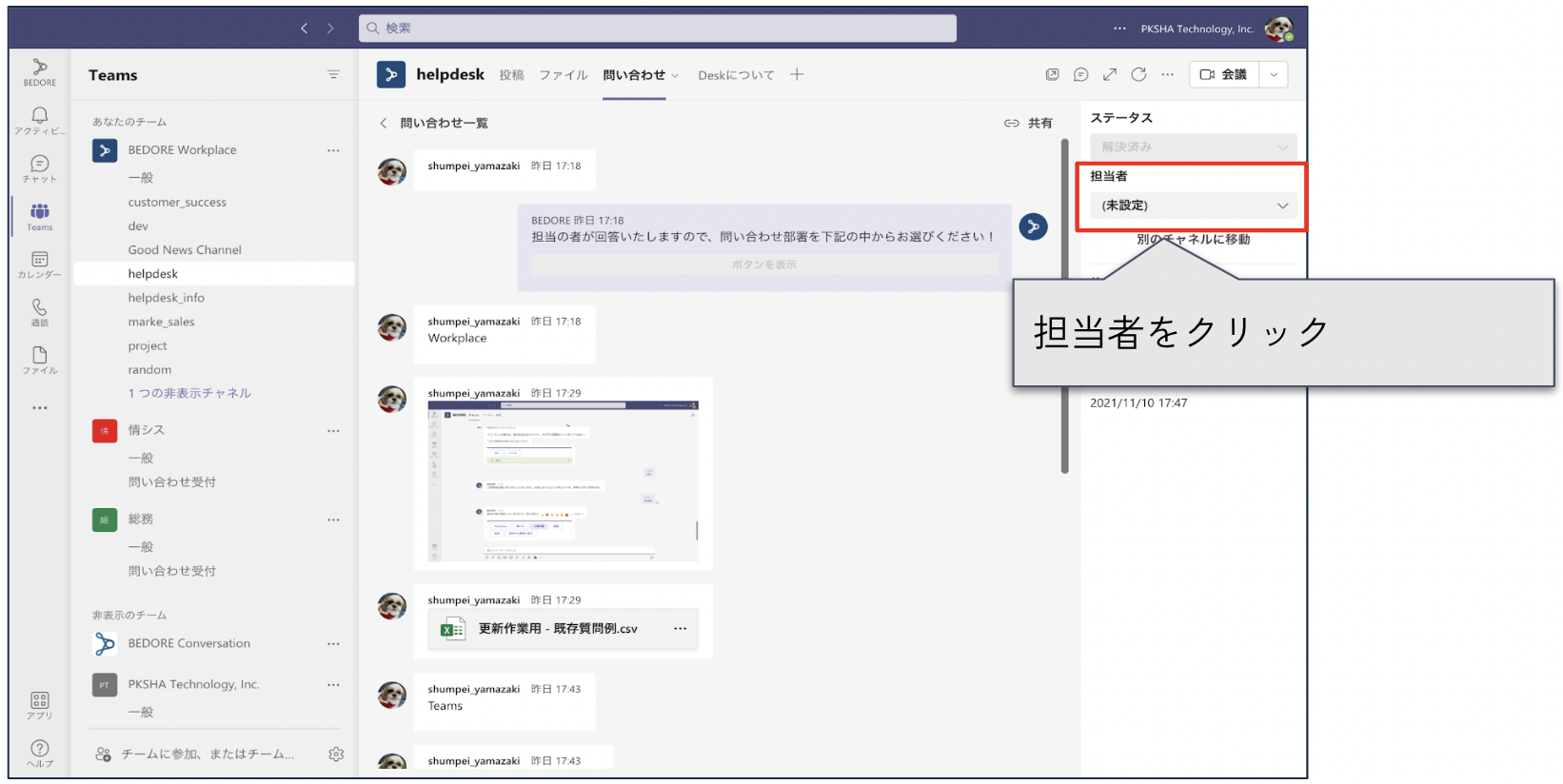The width and height of the screenshot is (1563, 784).
Task: Show 1つの非表示チャネル link
Action: 189,393
